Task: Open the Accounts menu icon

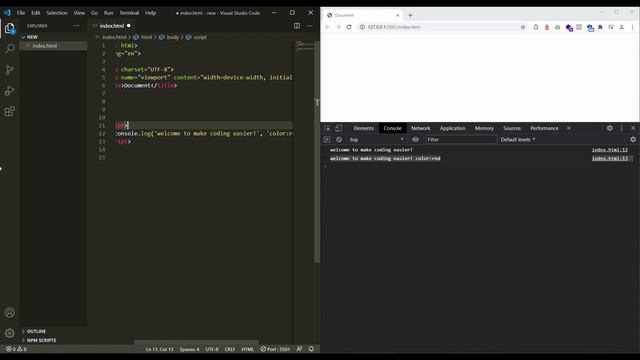Action: coord(9,313)
